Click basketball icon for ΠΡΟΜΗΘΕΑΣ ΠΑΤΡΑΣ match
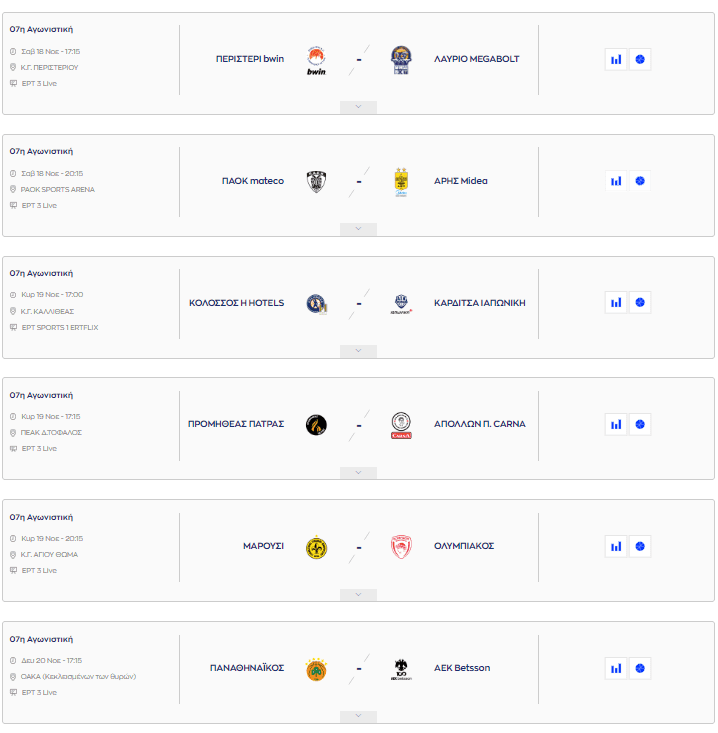Screen dimensions: 718x733 (640, 424)
